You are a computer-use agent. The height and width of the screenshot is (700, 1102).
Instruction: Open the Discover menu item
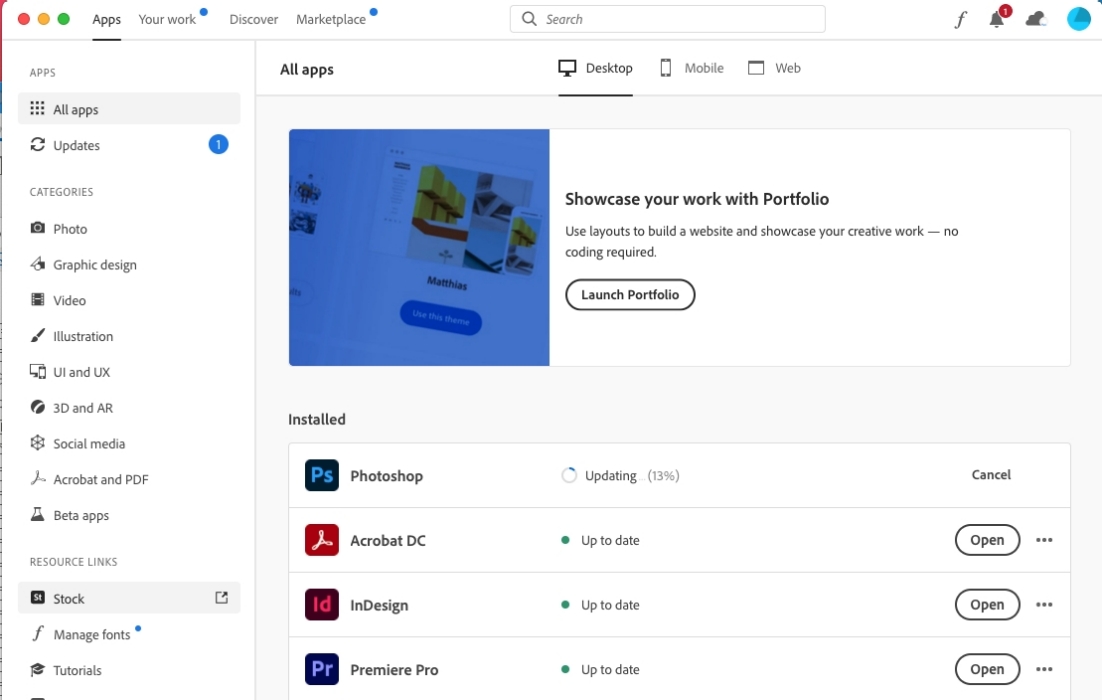[254, 19]
